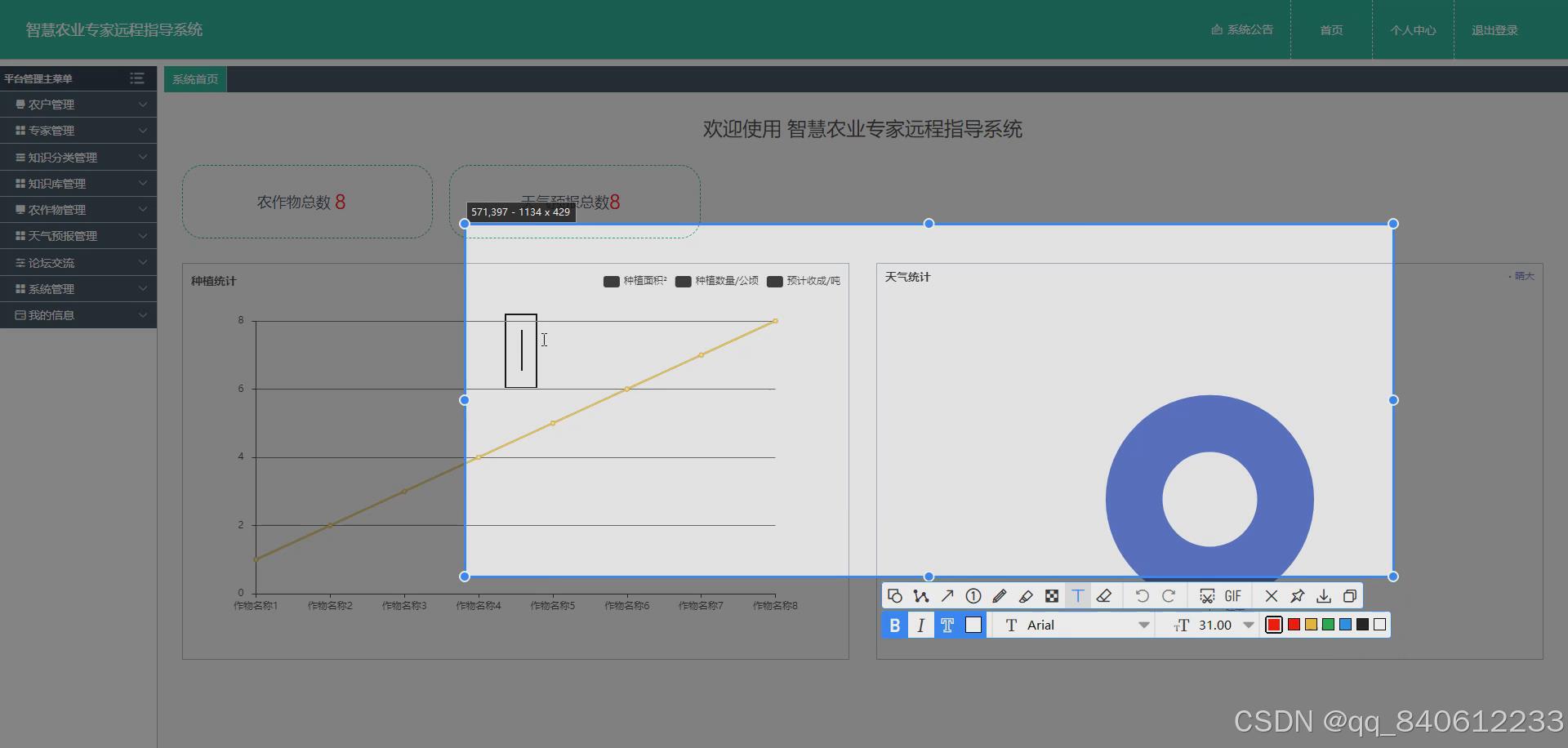This screenshot has height=748, width=1568.
Task: Pick the second red color swatch
Action: [x=1294, y=625]
